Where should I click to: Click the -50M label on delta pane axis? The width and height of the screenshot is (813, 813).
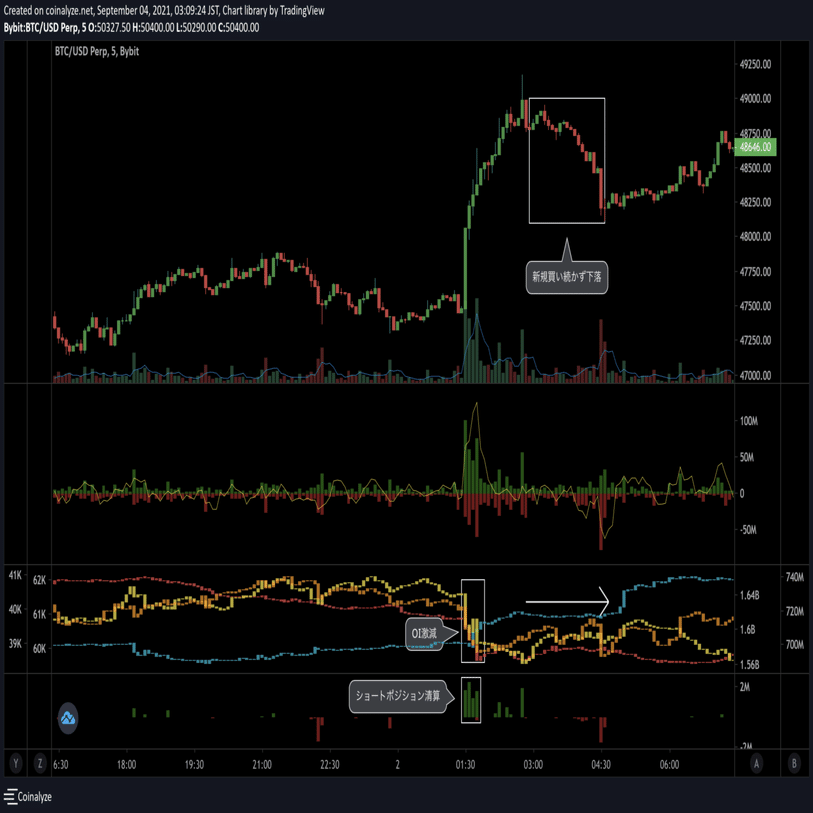point(748,530)
